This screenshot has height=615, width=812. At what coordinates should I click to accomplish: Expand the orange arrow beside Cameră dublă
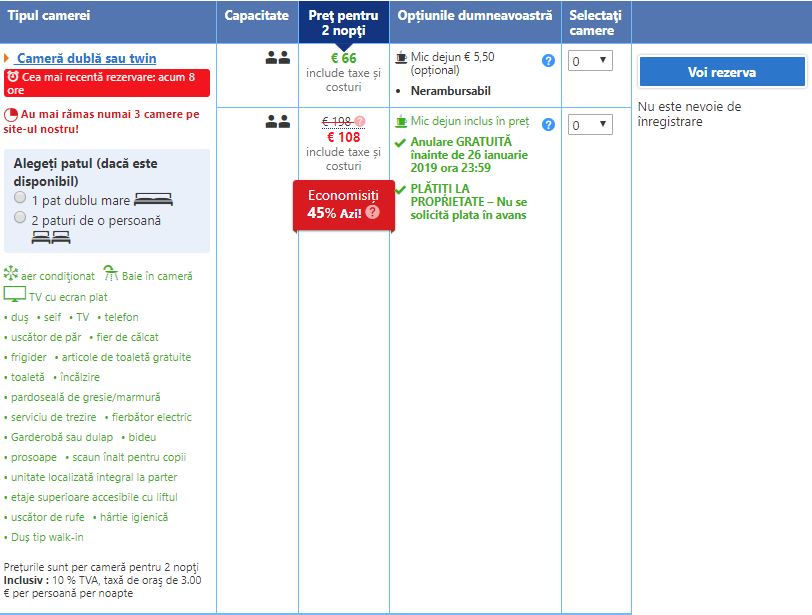tap(7, 59)
